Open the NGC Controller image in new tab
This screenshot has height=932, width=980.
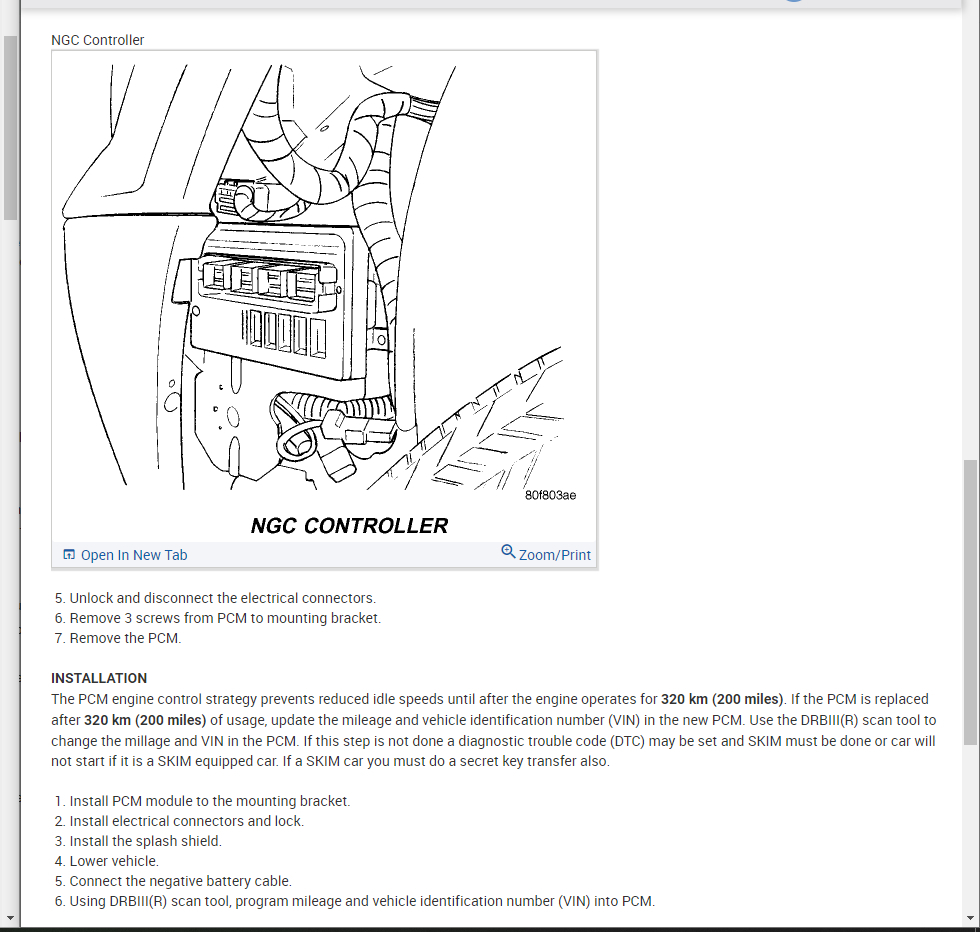click(125, 555)
